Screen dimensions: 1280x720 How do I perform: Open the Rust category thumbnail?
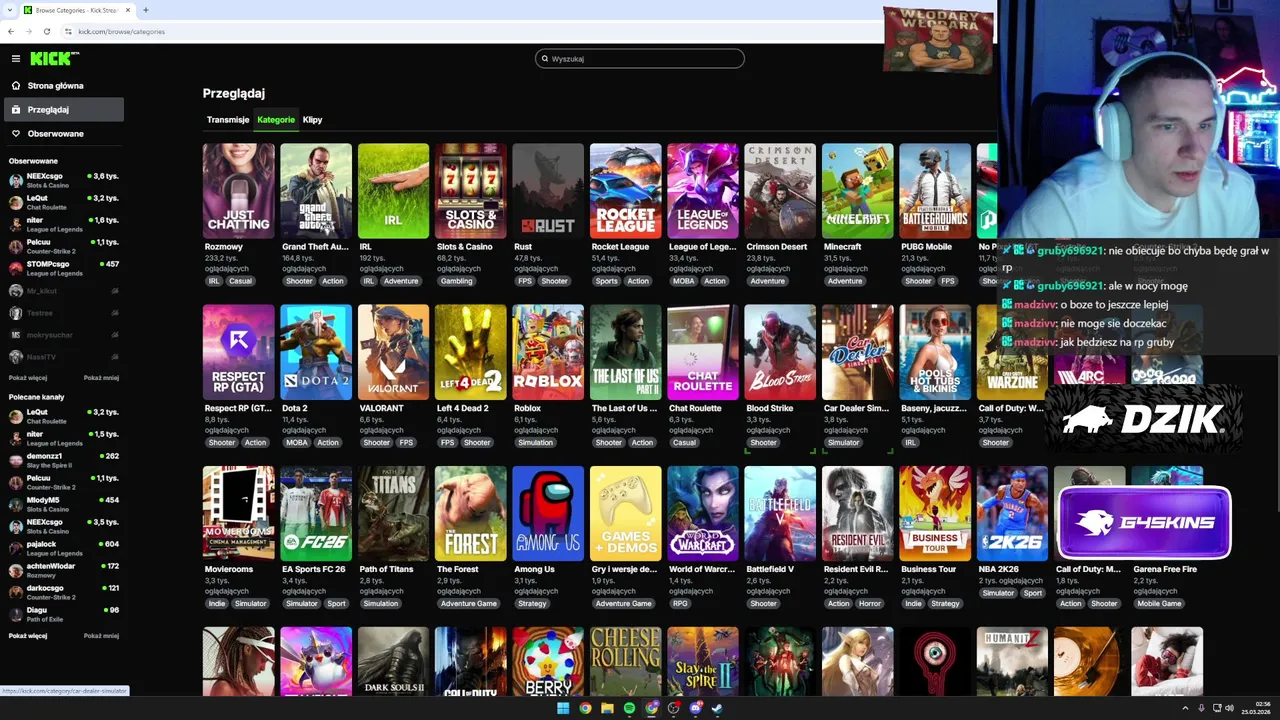click(548, 191)
